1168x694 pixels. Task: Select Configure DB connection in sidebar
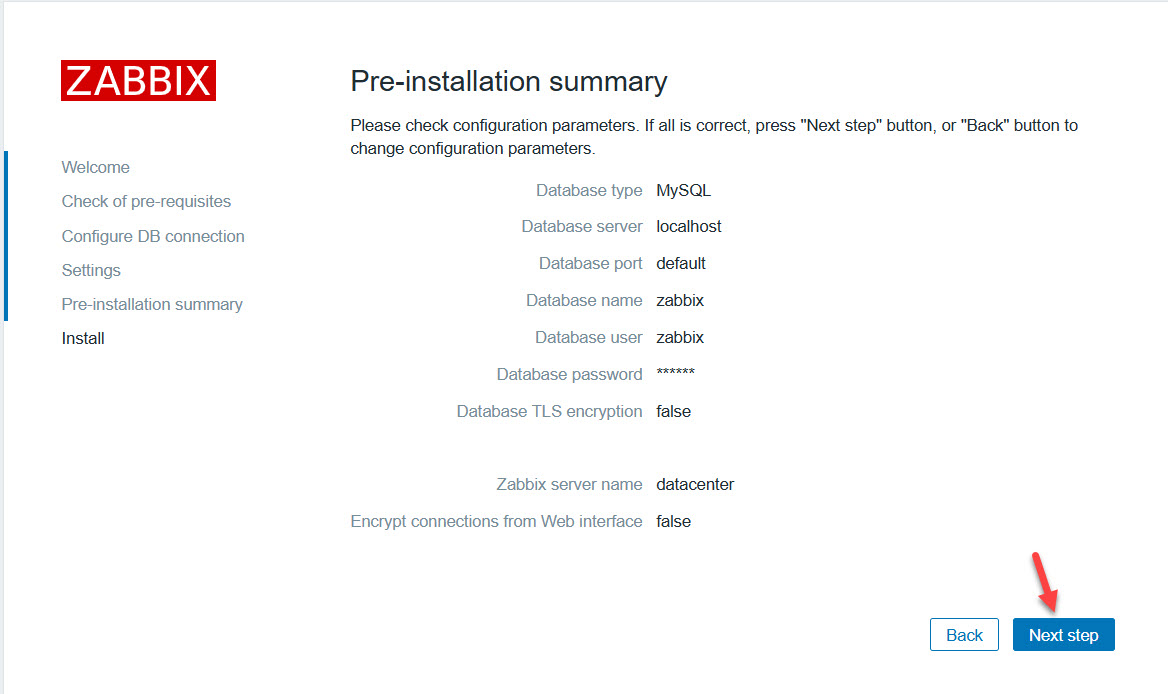pyautogui.click(x=153, y=236)
